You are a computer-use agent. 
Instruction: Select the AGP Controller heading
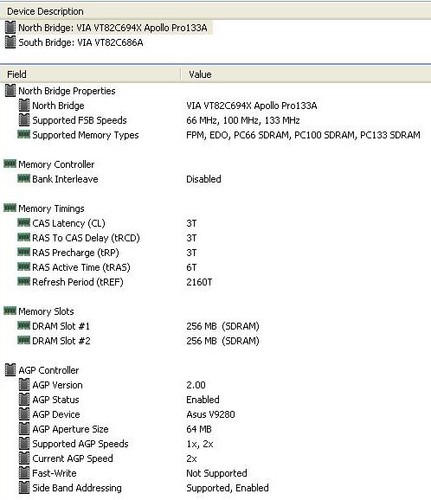[x=49, y=370]
